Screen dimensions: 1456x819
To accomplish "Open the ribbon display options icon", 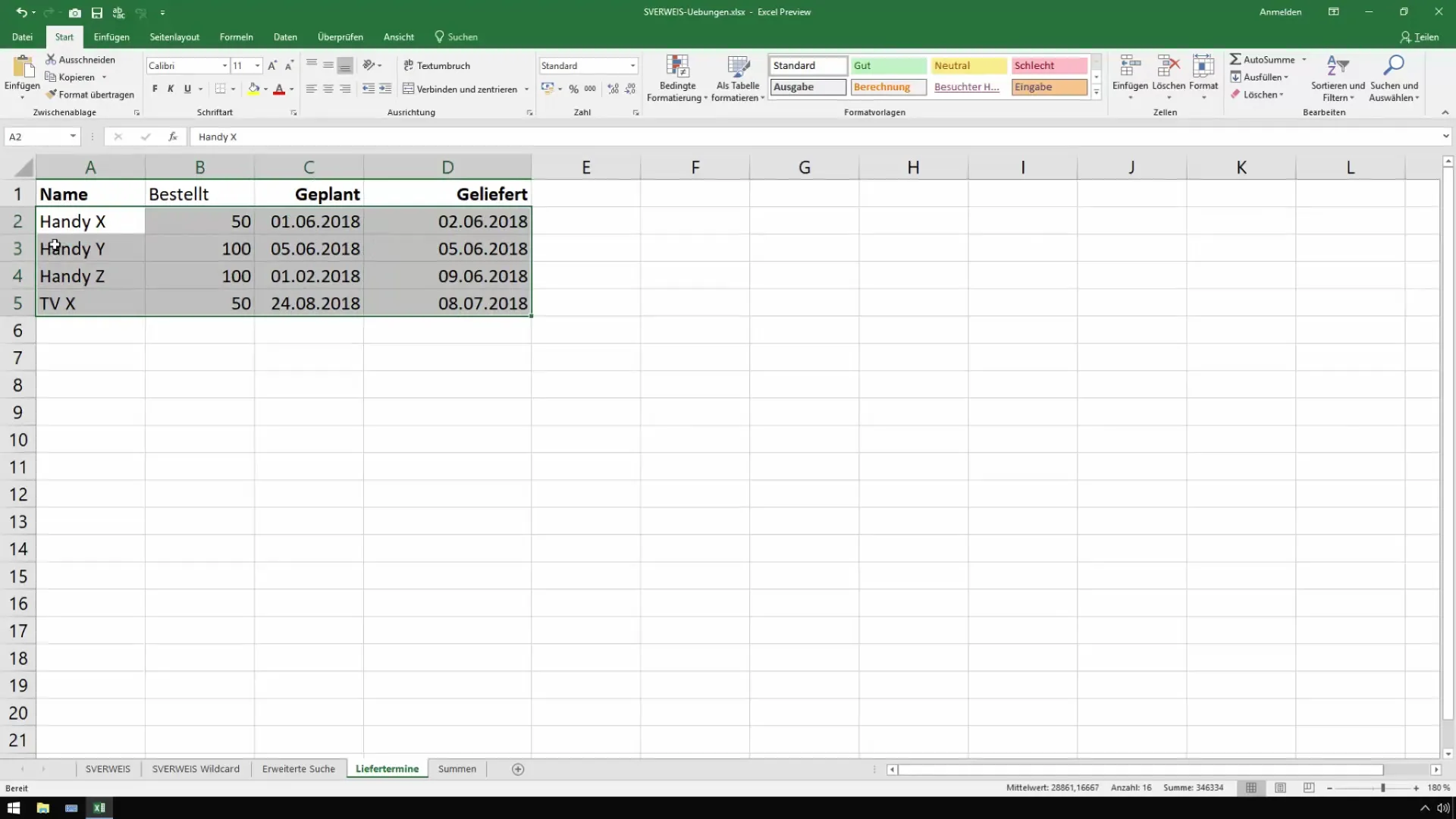I will [1333, 12].
